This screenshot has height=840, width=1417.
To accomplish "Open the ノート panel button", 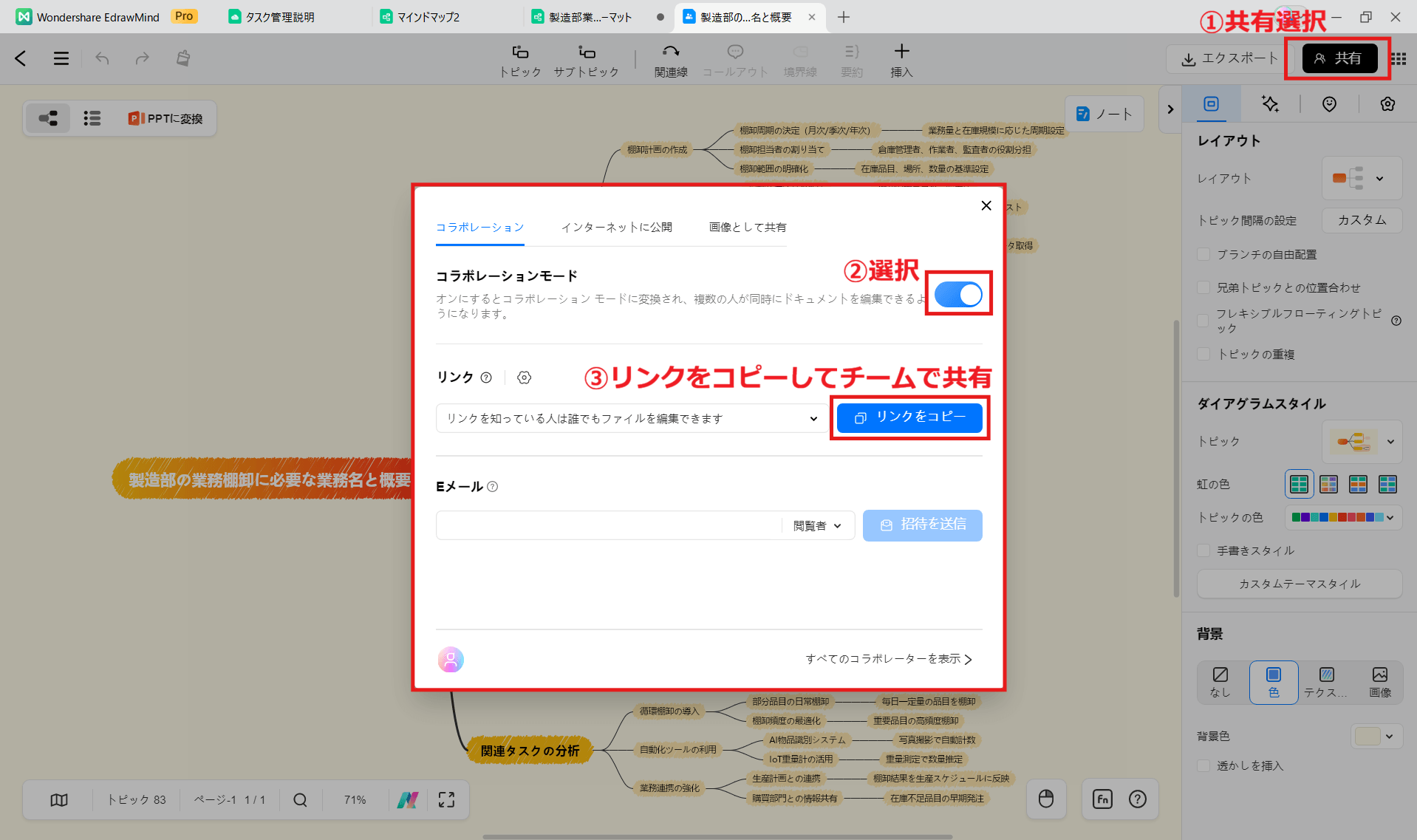I will point(1104,114).
